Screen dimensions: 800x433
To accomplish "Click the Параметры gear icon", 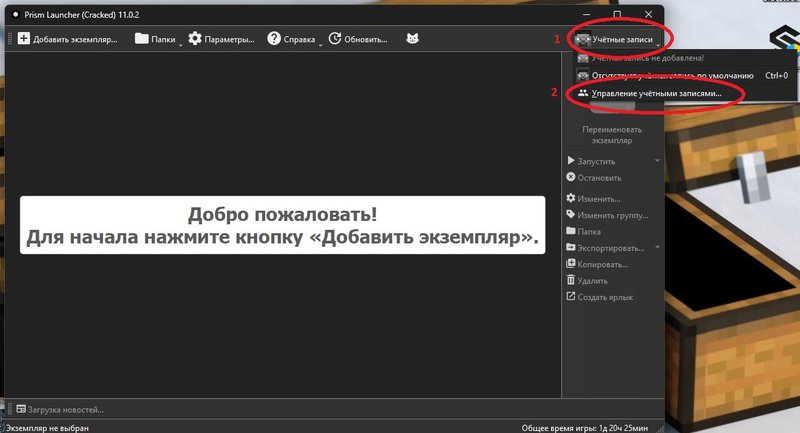I will (x=195, y=39).
